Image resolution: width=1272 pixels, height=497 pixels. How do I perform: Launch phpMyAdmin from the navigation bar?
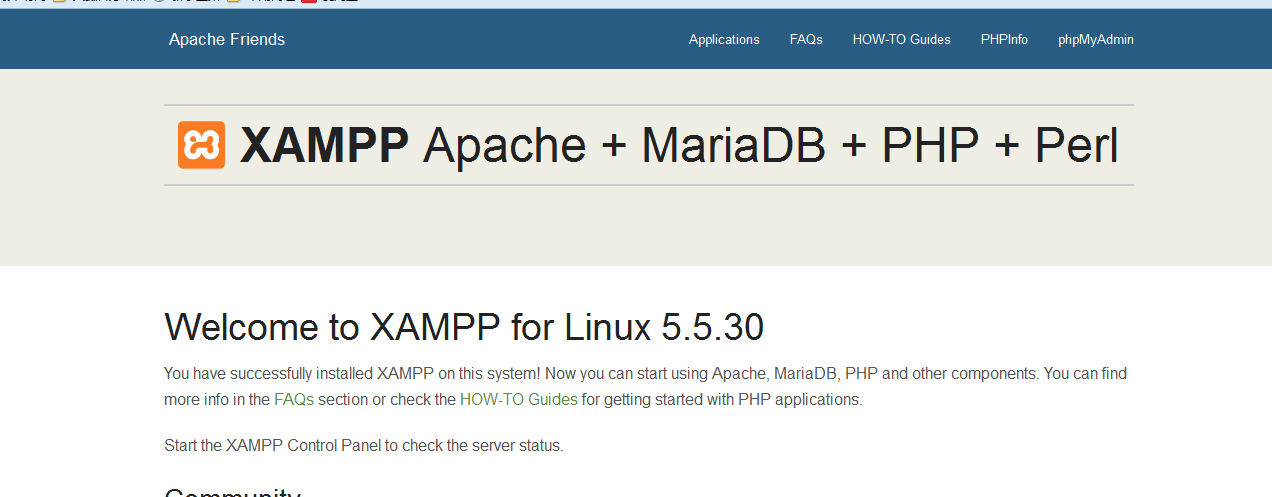pos(1096,40)
